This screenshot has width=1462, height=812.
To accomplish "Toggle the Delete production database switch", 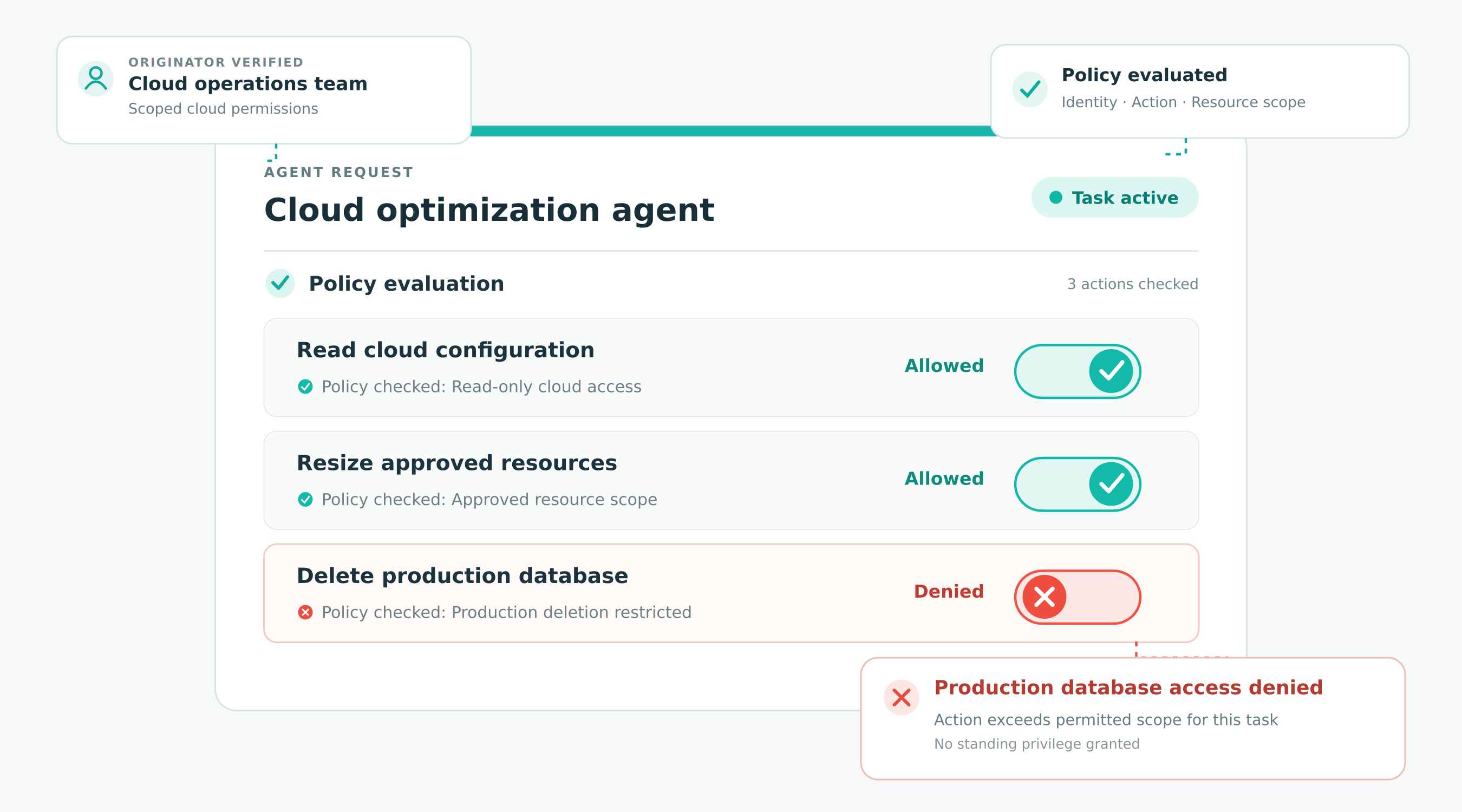I will pyautogui.click(x=1077, y=597).
